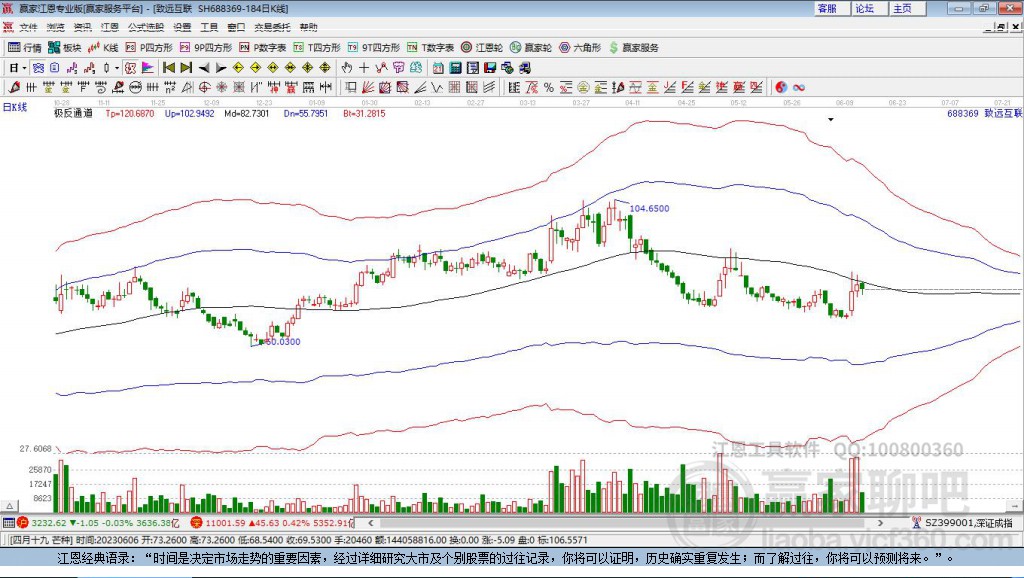The height and width of the screenshot is (578, 1024).
Task: Click the crosshair cursor tool
Action: click(x=365, y=68)
